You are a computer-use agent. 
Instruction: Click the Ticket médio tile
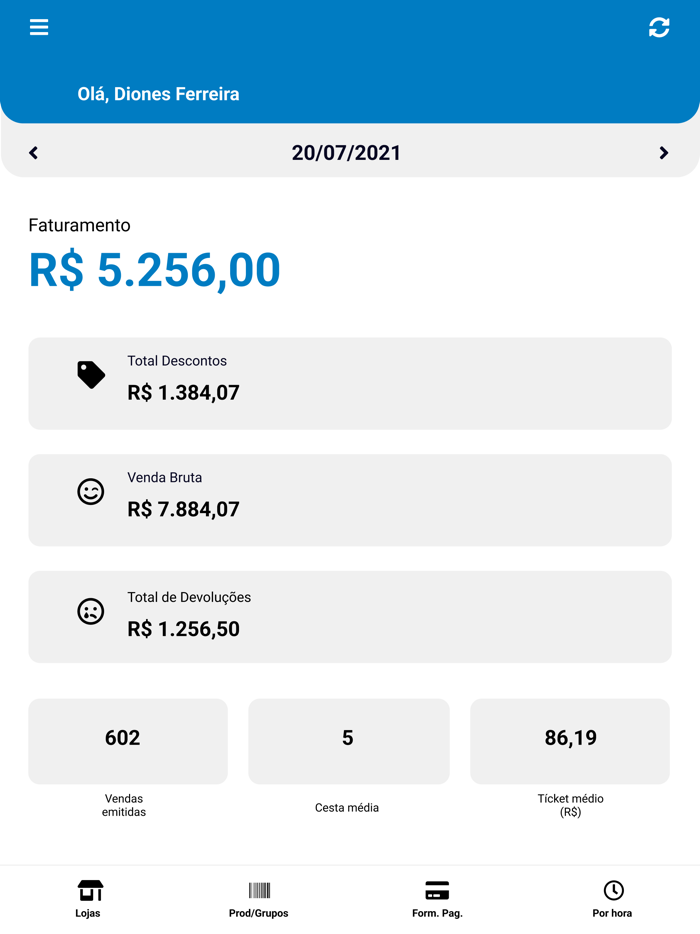coord(569,741)
